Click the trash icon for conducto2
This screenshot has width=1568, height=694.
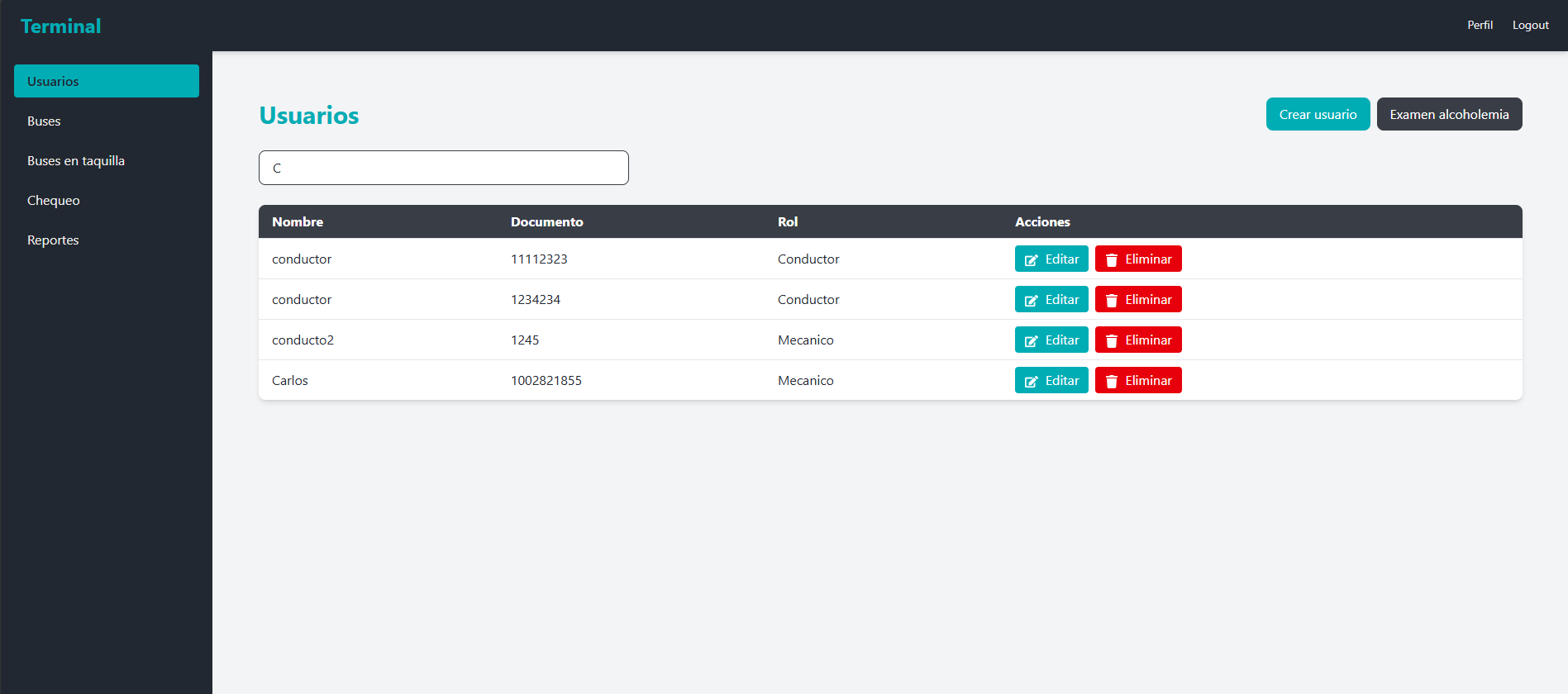[x=1111, y=340]
